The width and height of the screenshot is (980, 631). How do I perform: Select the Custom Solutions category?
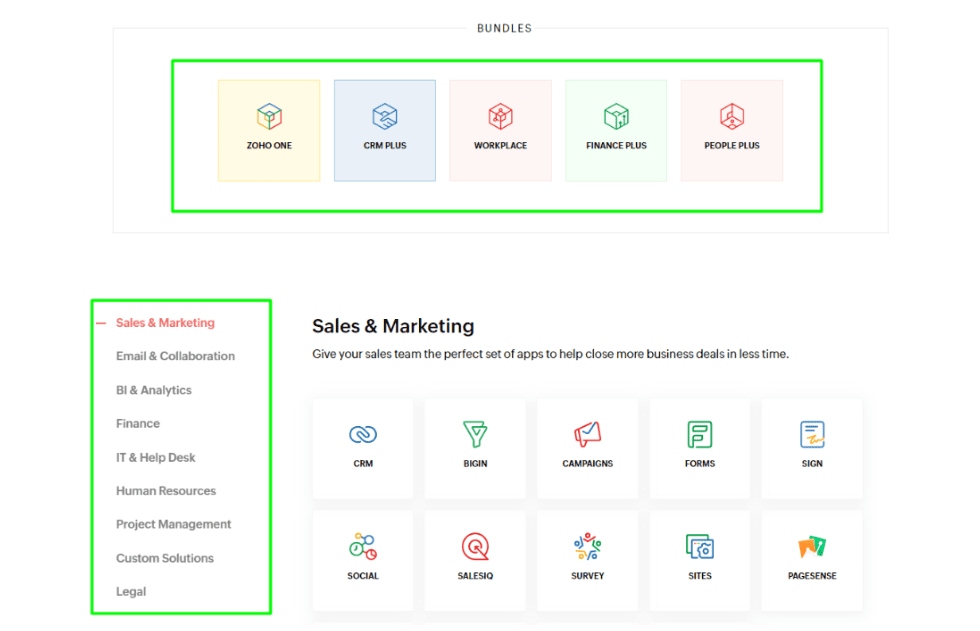point(165,558)
